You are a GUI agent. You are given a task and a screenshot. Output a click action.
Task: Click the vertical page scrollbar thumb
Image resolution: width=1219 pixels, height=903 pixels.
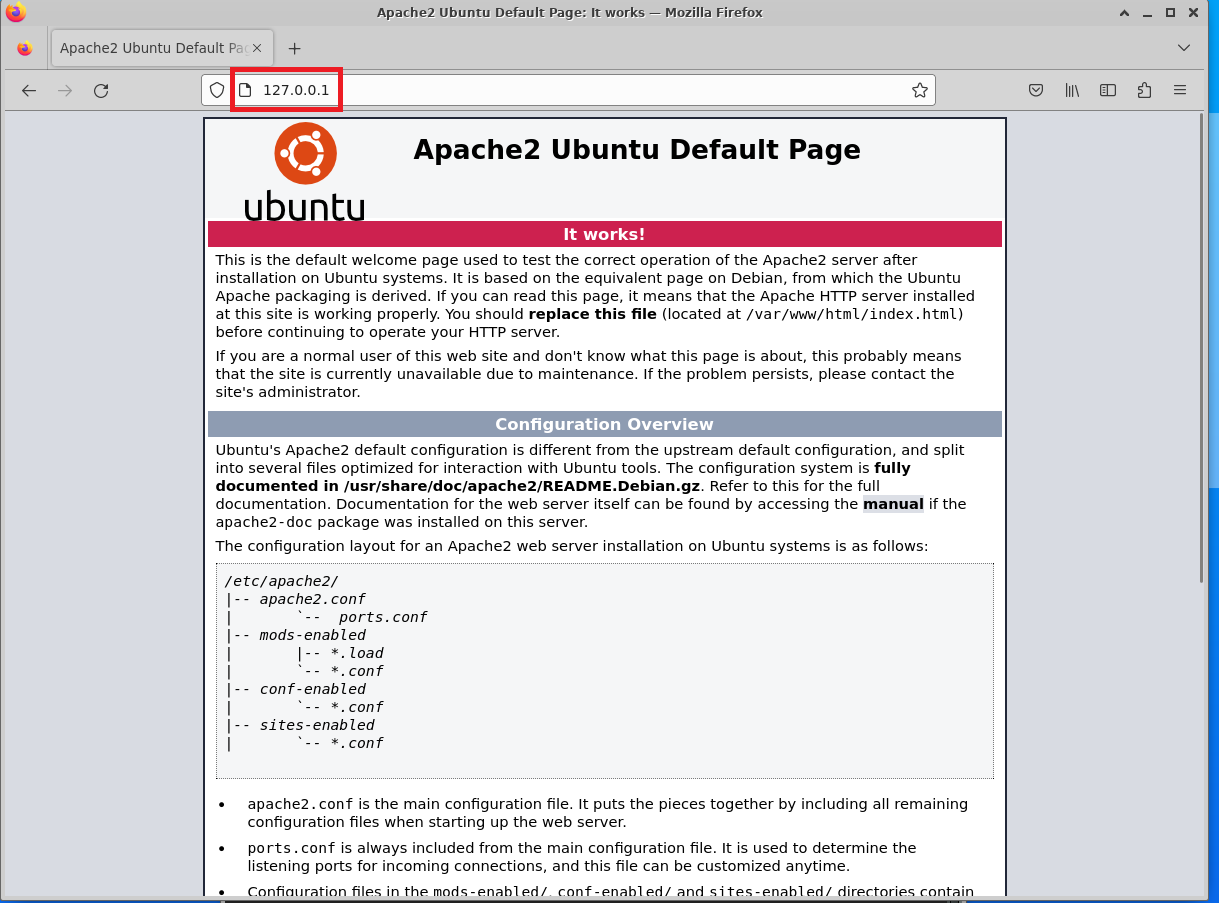tap(1201, 347)
